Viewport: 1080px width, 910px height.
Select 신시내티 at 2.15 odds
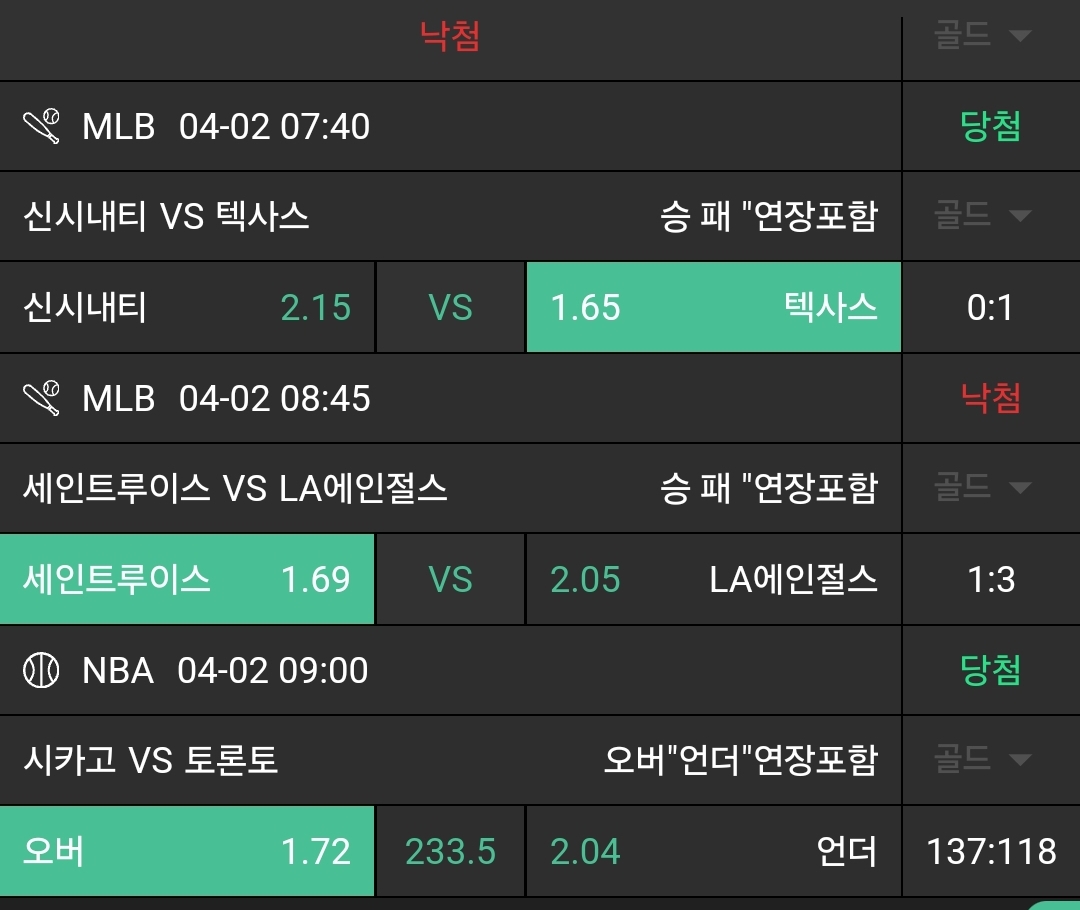click(x=187, y=307)
